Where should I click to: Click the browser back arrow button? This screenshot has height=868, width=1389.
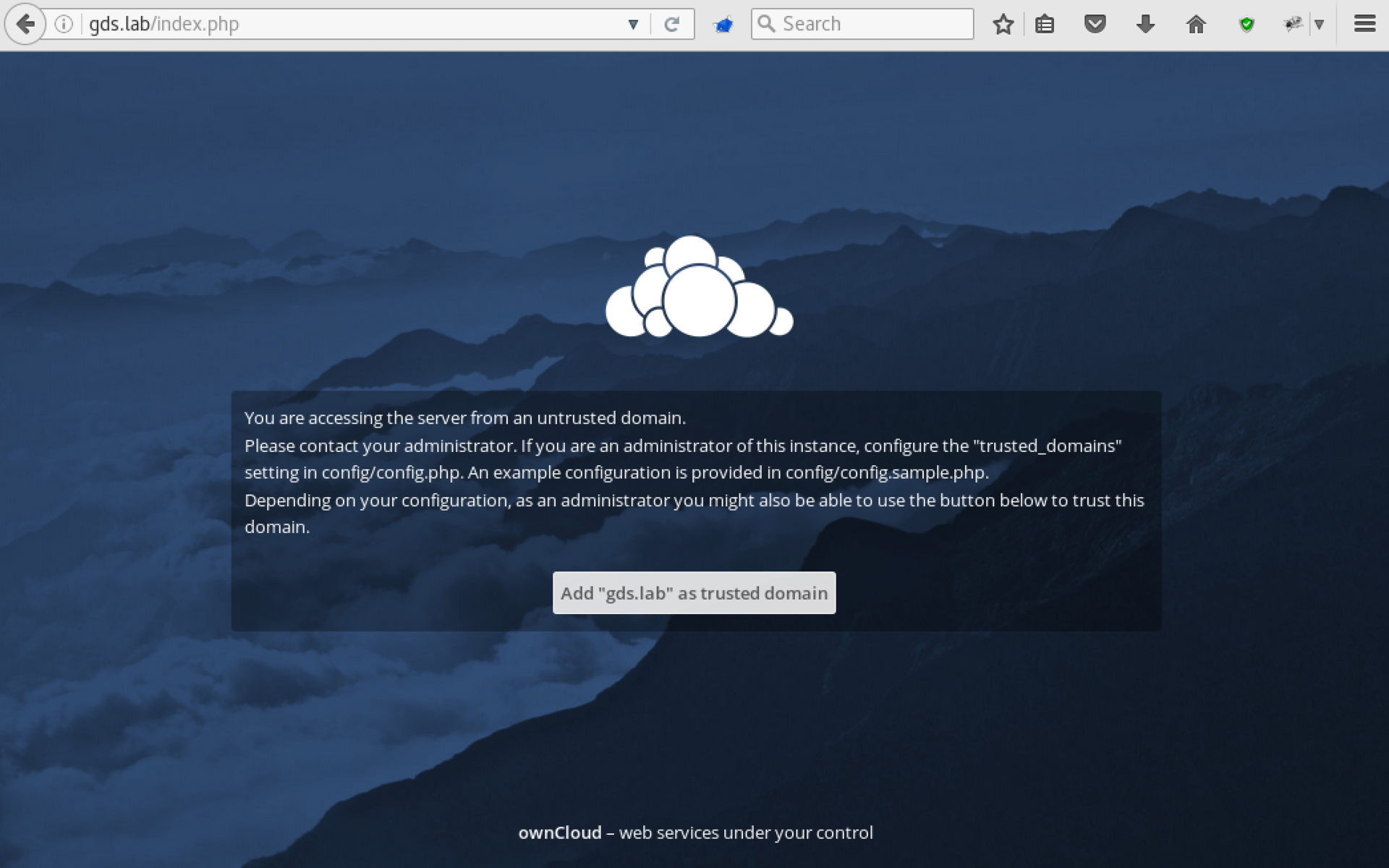tap(25, 24)
